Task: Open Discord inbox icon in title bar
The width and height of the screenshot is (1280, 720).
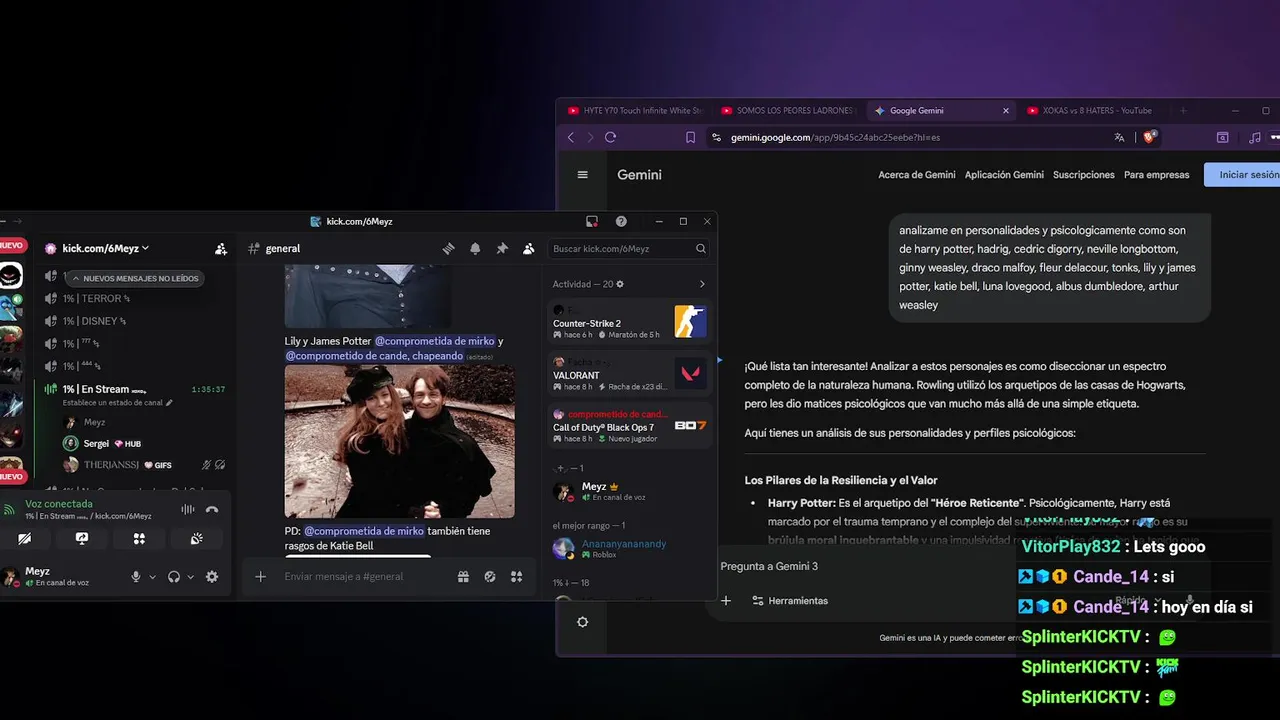Action: (x=592, y=221)
